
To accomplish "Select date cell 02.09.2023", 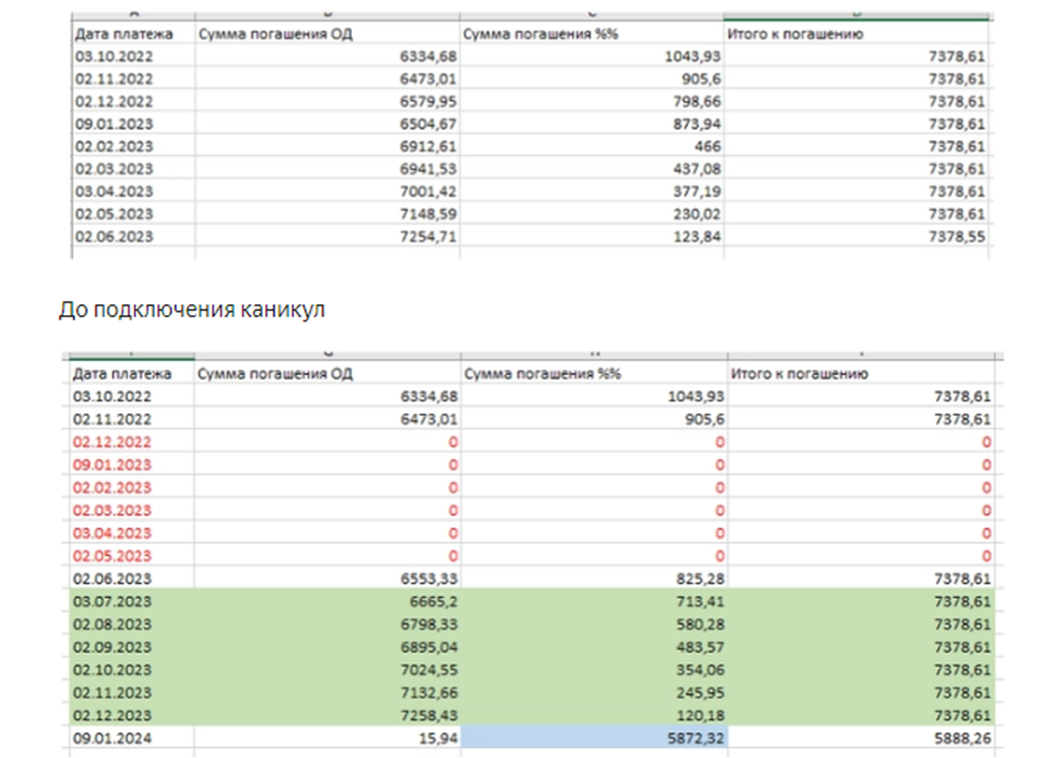I will click(132, 647).
